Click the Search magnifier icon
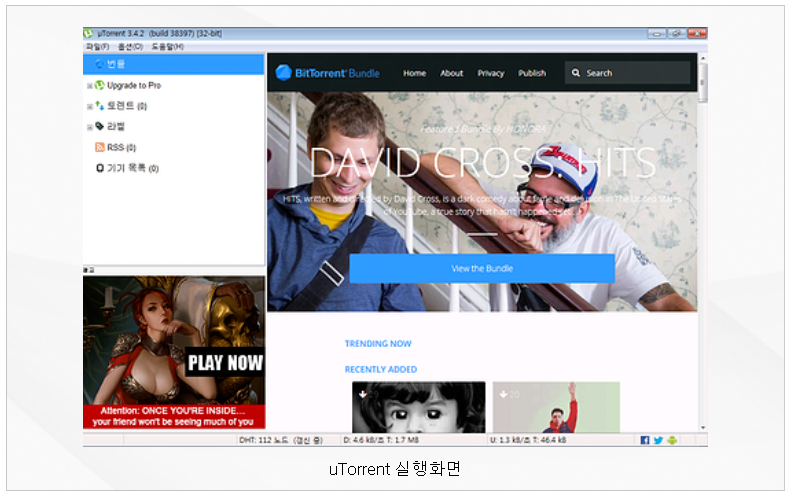The height and width of the screenshot is (495, 790). (576, 73)
